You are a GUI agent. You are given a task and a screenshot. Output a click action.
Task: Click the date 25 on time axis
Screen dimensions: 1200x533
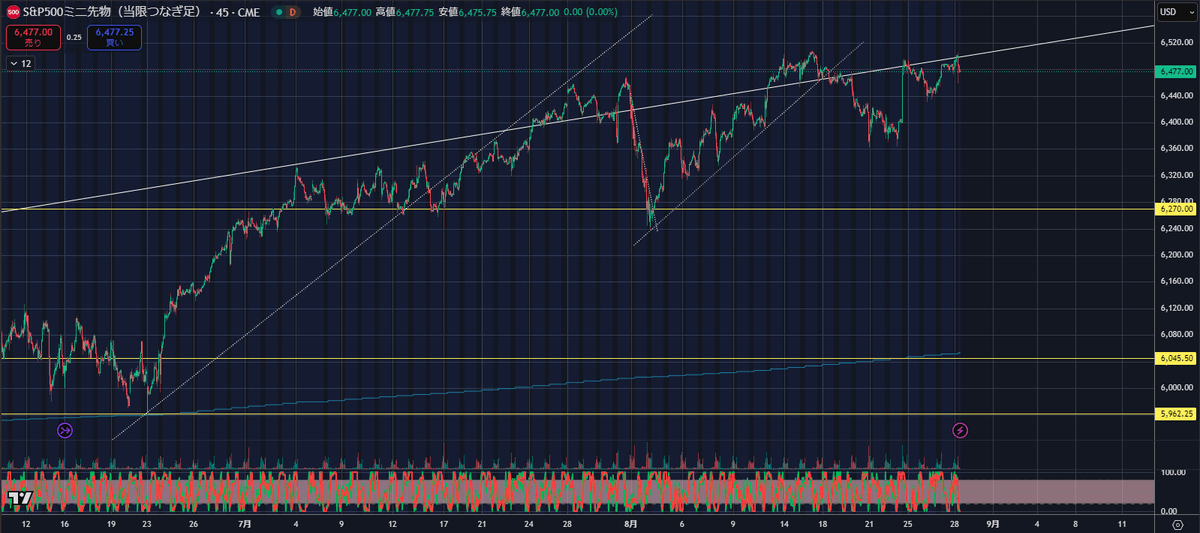tap(908, 523)
